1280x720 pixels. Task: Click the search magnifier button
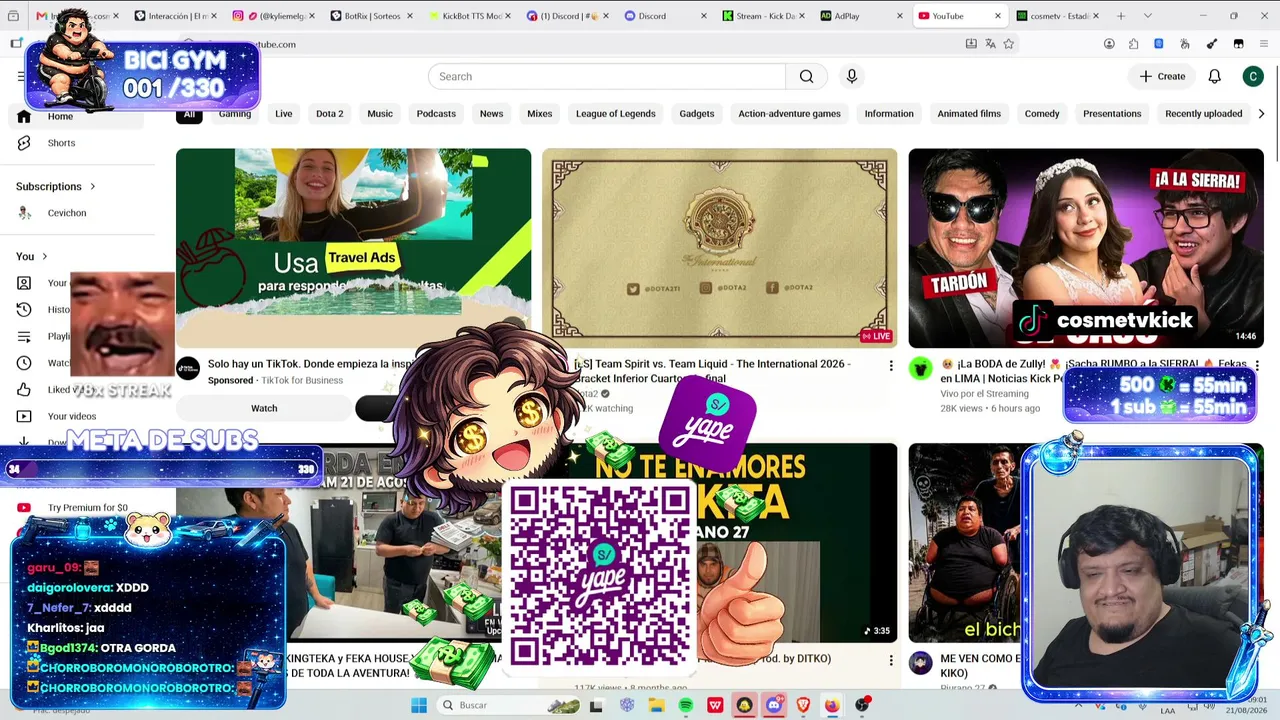pyautogui.click(x=806, y=77)
